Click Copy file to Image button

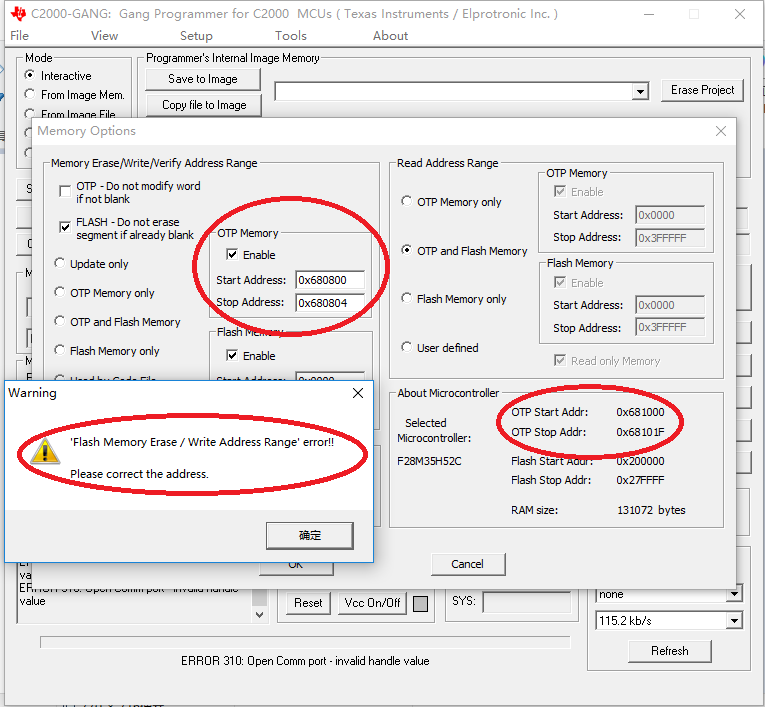coord(204,105)
